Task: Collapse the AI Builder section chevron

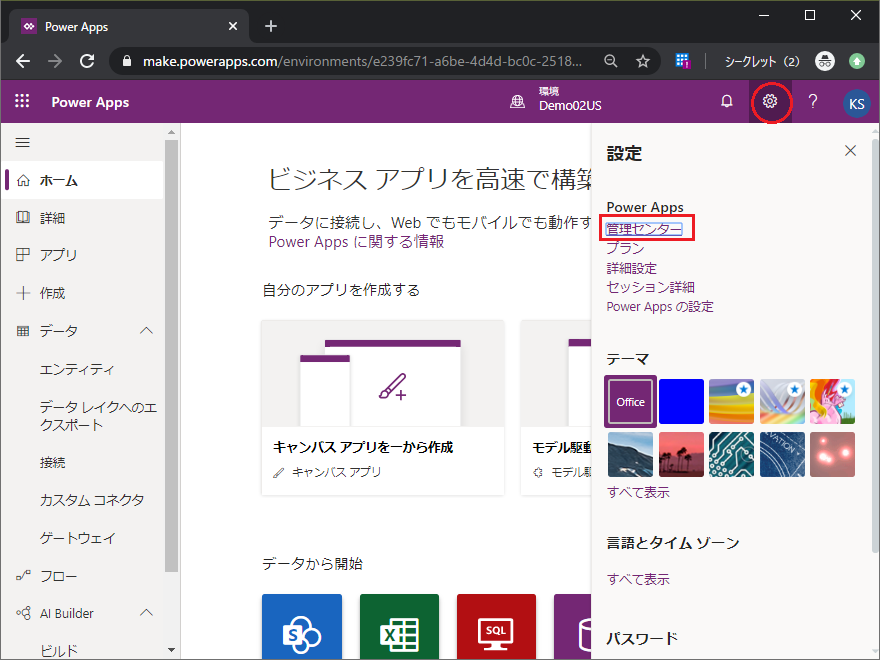Action: click(x=146, y=613)
